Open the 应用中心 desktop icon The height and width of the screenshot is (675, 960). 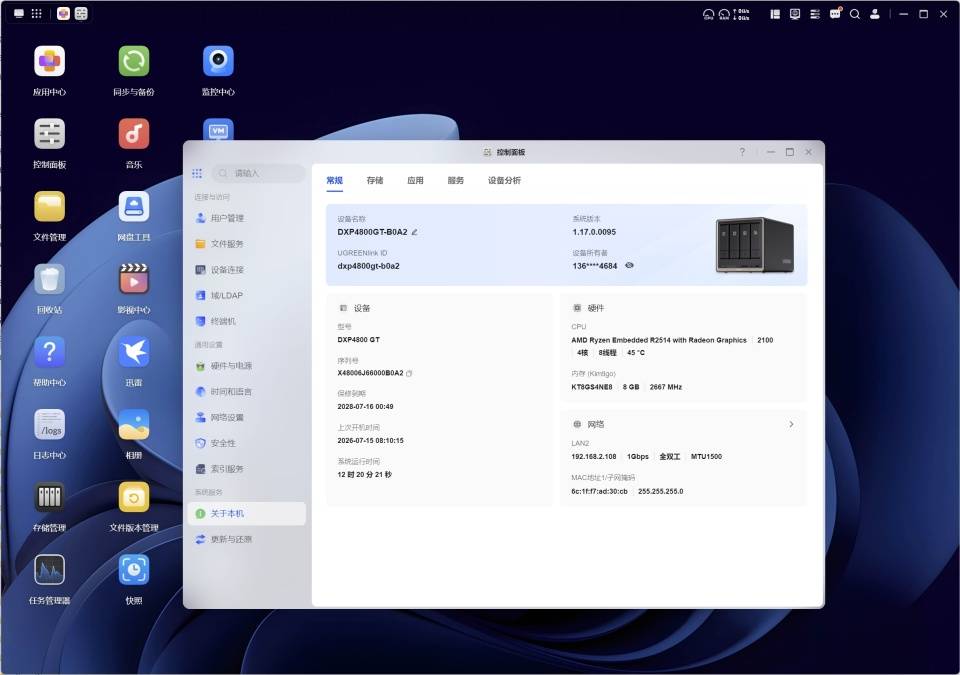pos(50,62)
